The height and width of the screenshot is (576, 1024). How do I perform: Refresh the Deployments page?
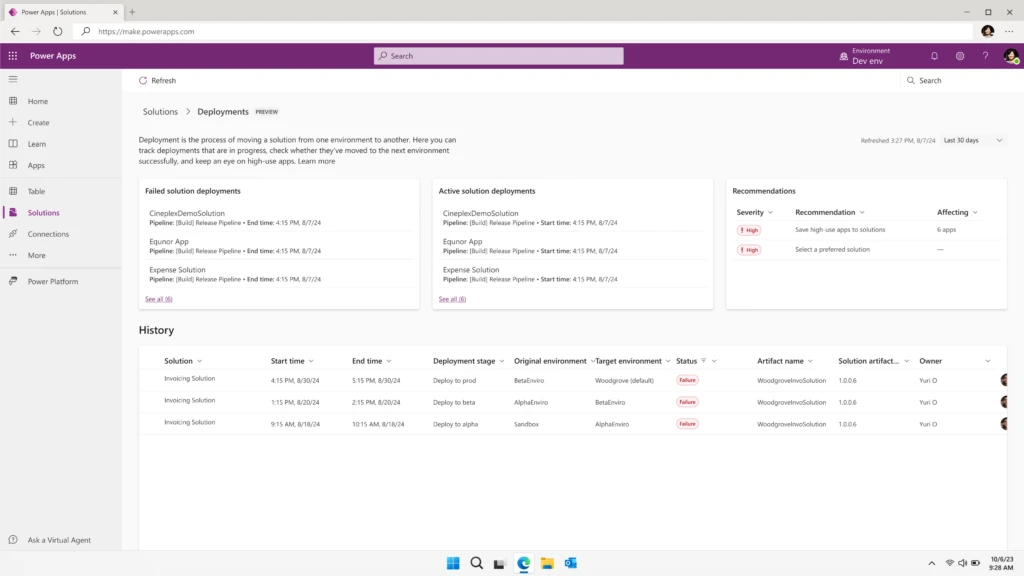[157, 80]
